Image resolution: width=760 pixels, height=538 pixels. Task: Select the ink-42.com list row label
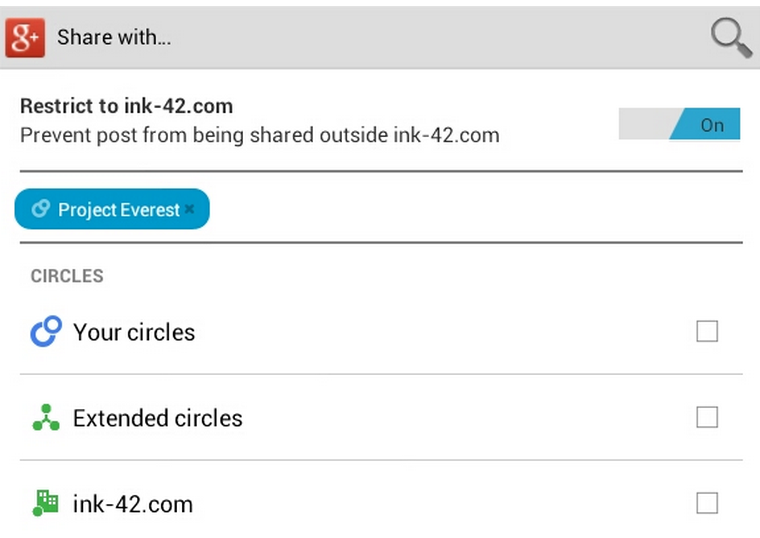pyautogui.click(x=133, y=504)
